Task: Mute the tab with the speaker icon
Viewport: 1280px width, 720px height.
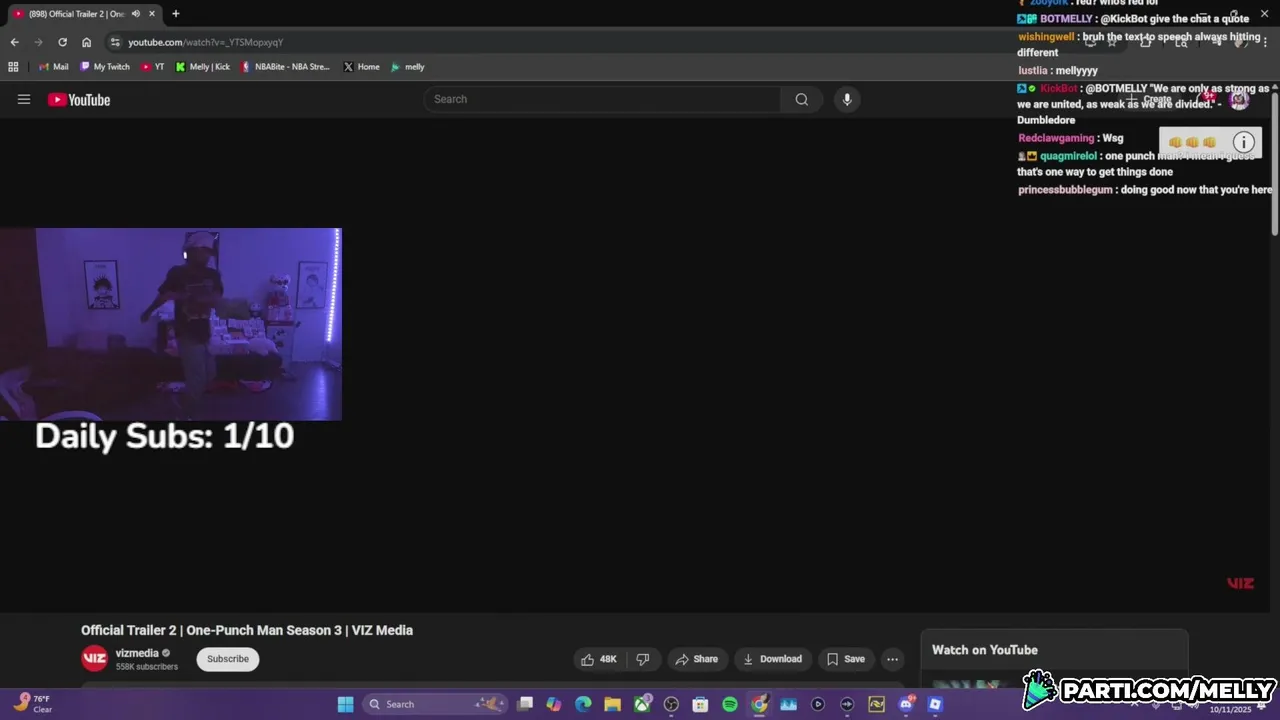Action: point(136,14)
